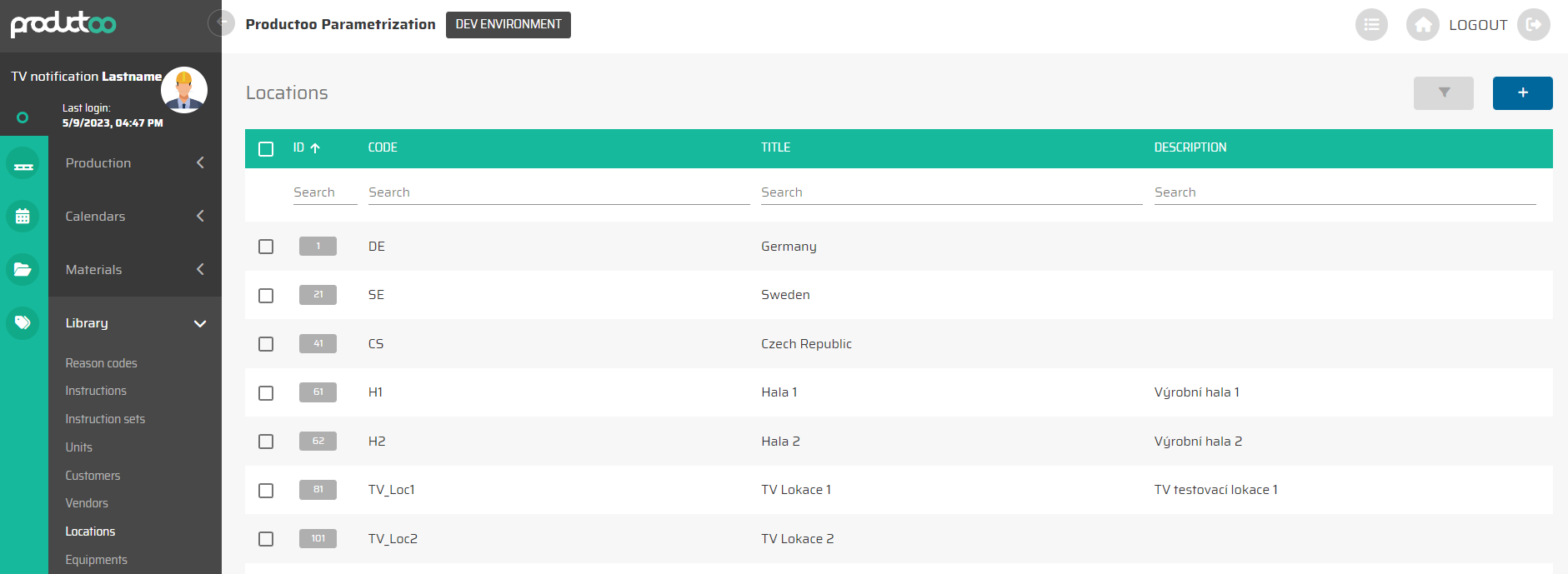The width and height of the screenshot is (1568, 574).
Task: Collapse sidebar with the back arrow icon
Action: pyautogui.click(x=222, y=22)
